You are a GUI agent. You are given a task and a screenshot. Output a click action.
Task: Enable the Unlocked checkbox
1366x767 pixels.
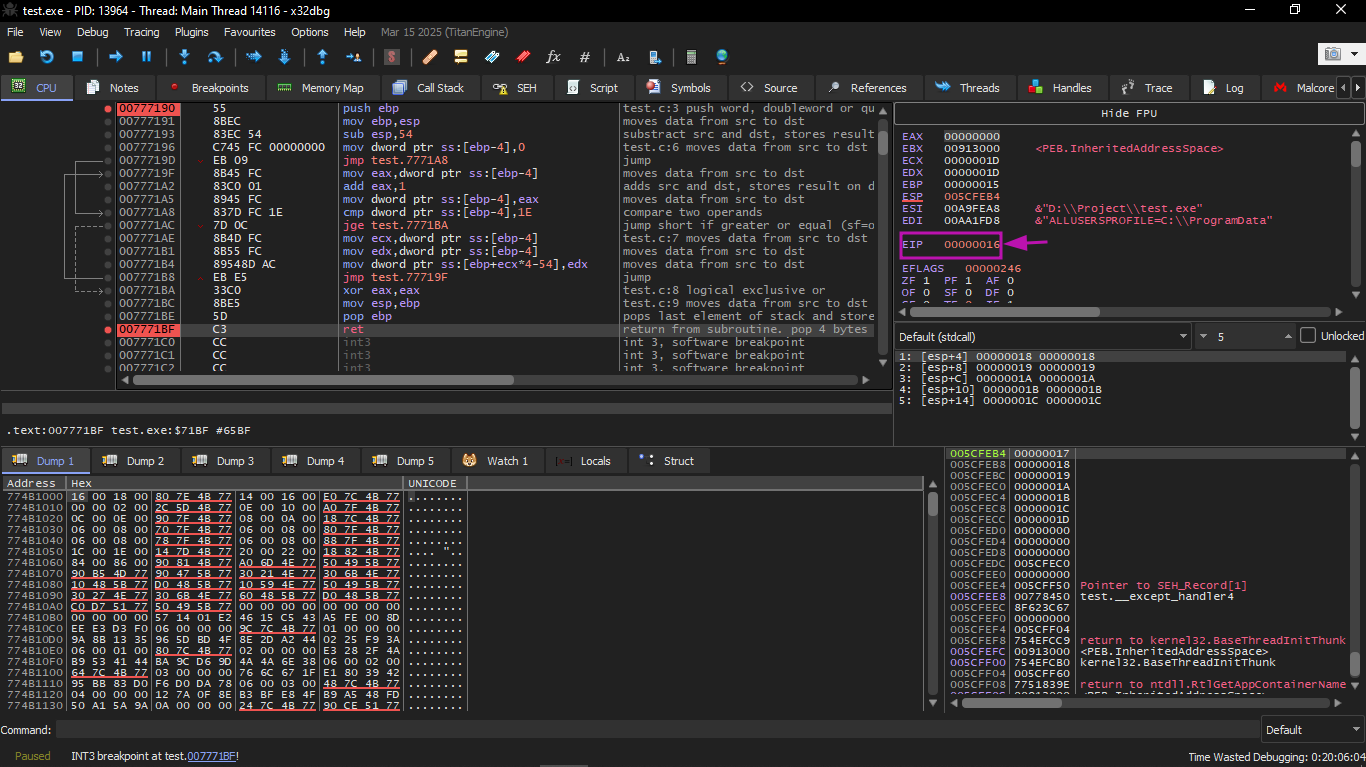point(1308,336)
